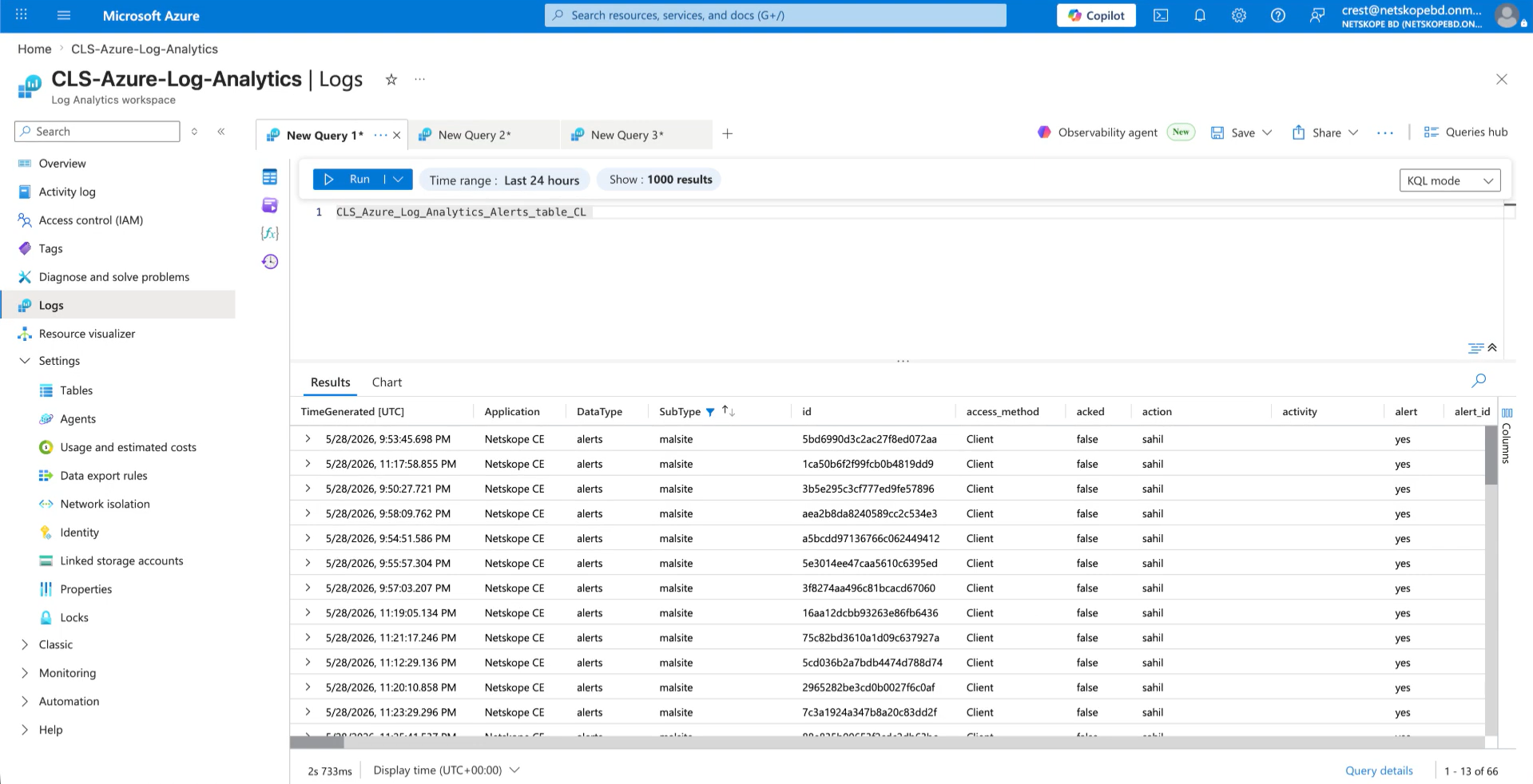Click the sidebar Search field
1533x784 pixels.
[x=97, y=131]
